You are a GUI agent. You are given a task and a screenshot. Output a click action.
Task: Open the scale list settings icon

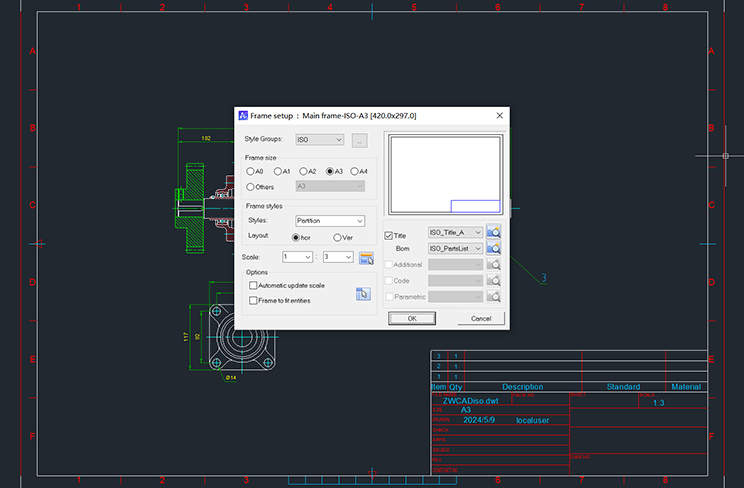tap(366, 257)
